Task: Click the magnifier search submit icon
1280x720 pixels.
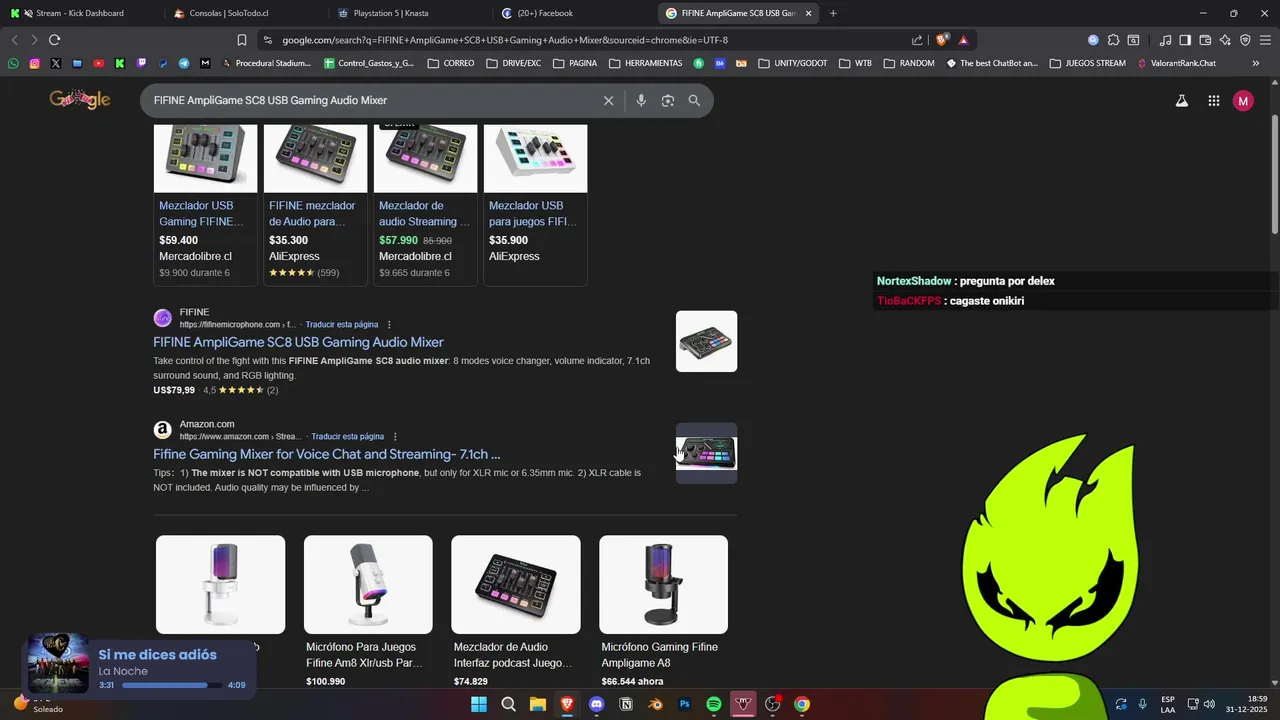Action: click(x=694, y=100)
